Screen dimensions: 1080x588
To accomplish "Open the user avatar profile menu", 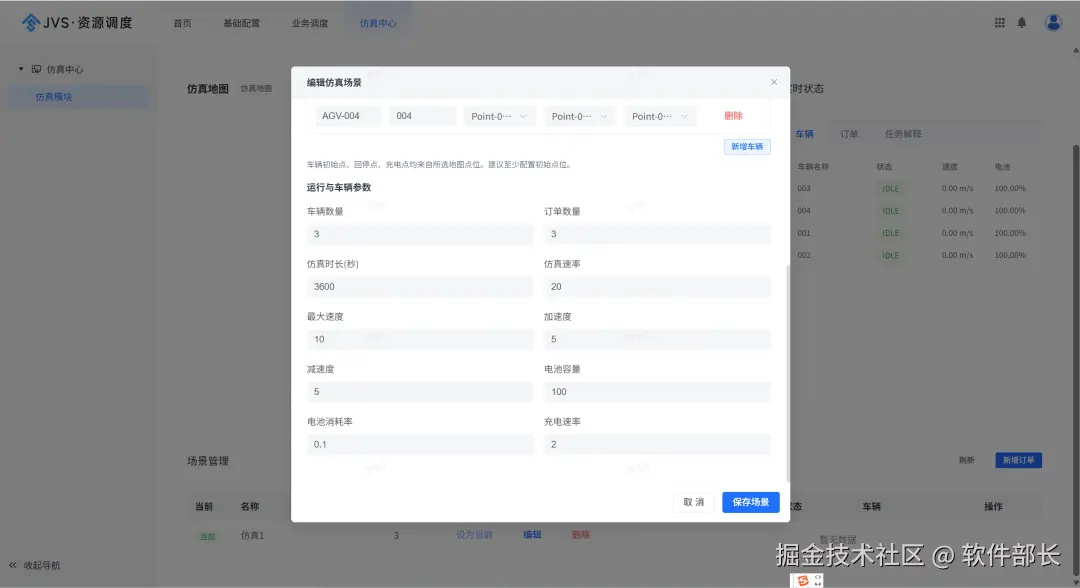I will click(1052, 22).
